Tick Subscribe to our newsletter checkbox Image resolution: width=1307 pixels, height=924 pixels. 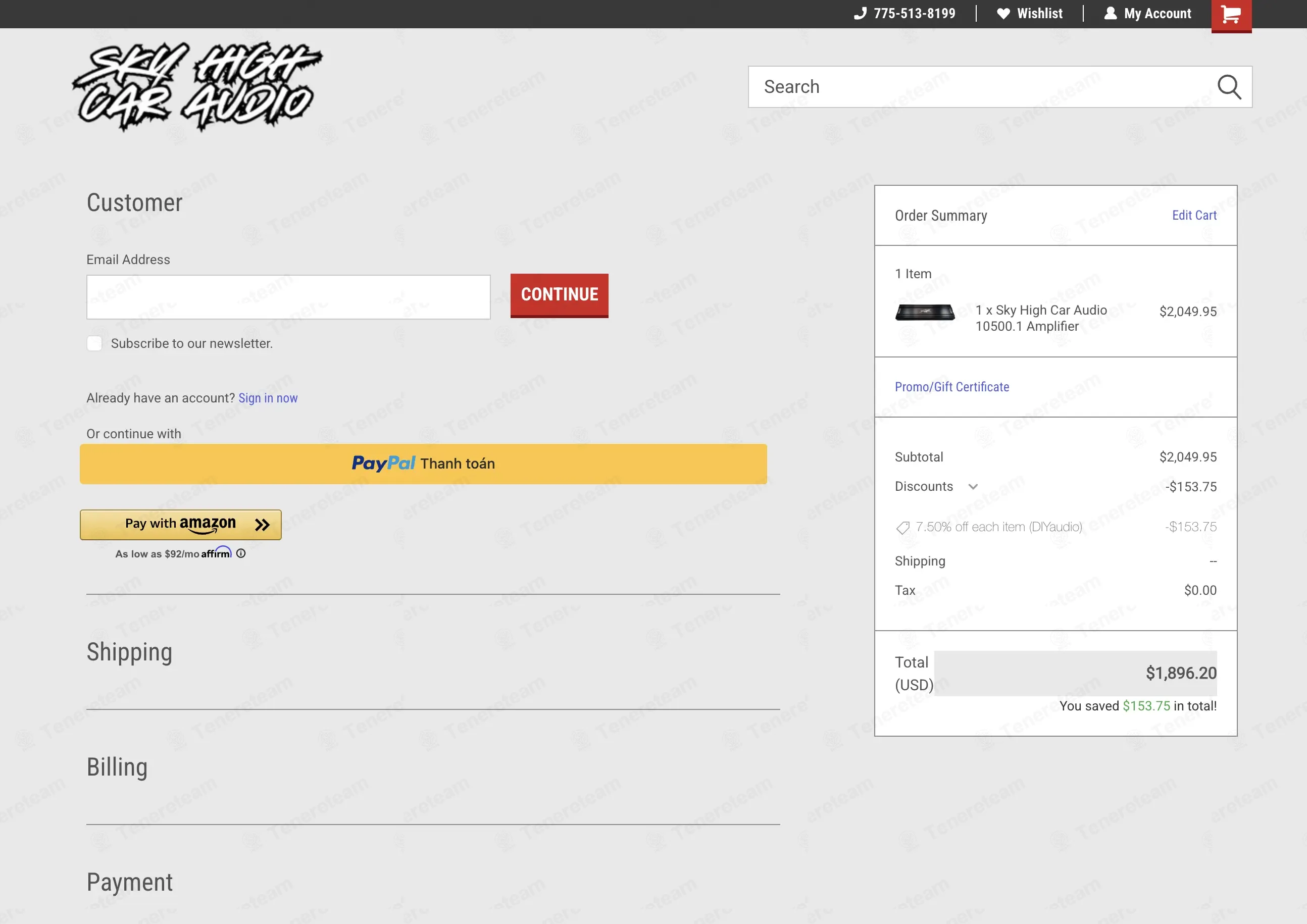94,344
